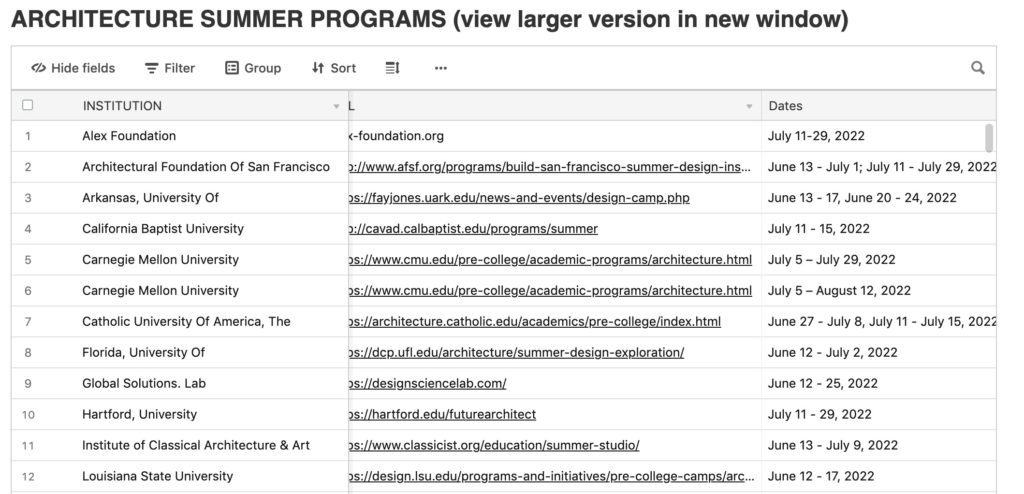Open the three-dot more options menu
This screenshot has height=494, width=1024.
441,68
